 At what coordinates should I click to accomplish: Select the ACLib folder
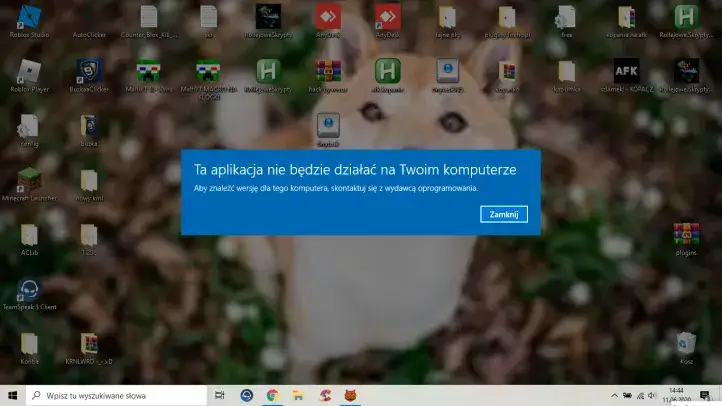click(29, 239)
